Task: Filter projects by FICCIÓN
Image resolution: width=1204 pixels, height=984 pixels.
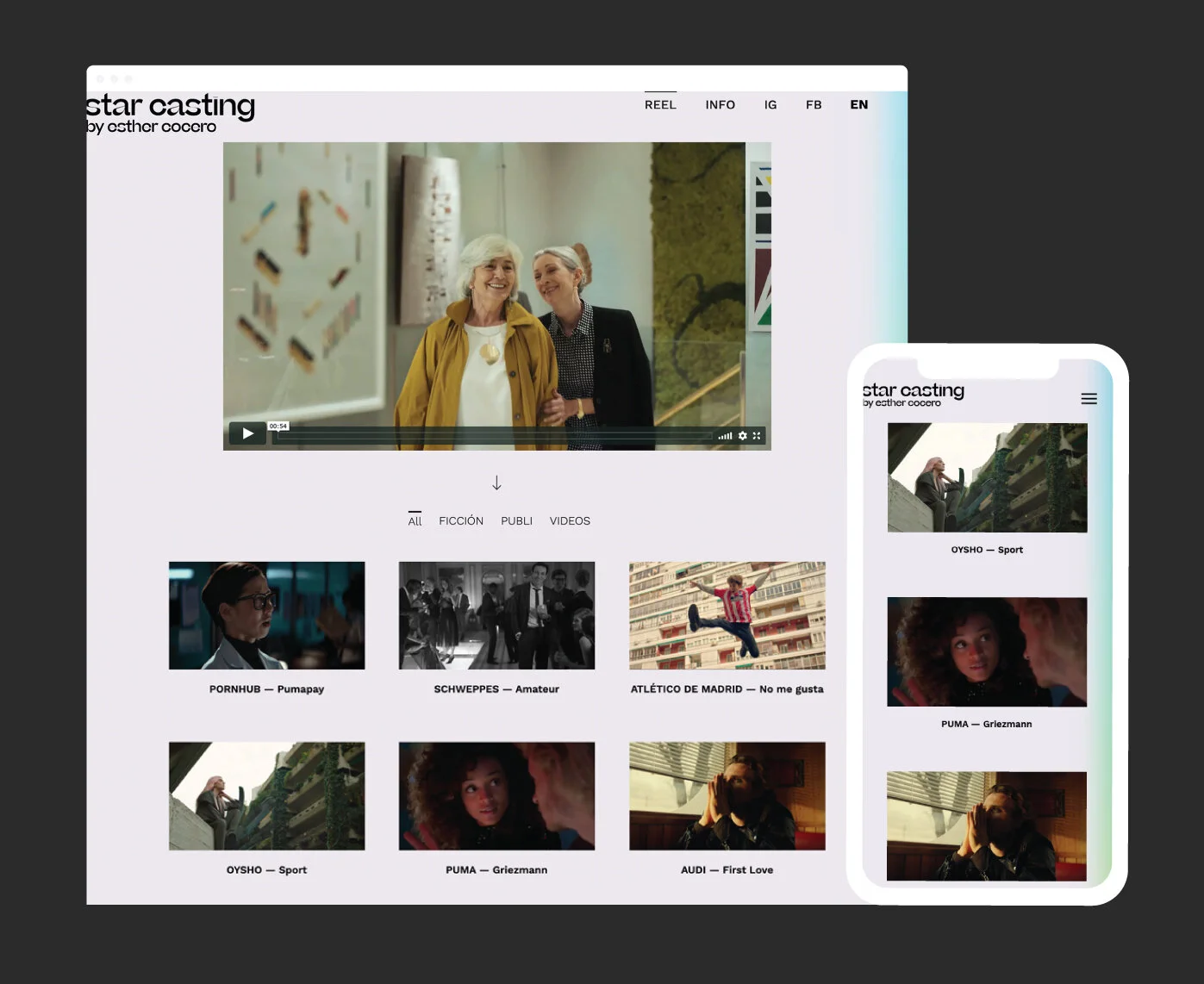Action: 461,520
